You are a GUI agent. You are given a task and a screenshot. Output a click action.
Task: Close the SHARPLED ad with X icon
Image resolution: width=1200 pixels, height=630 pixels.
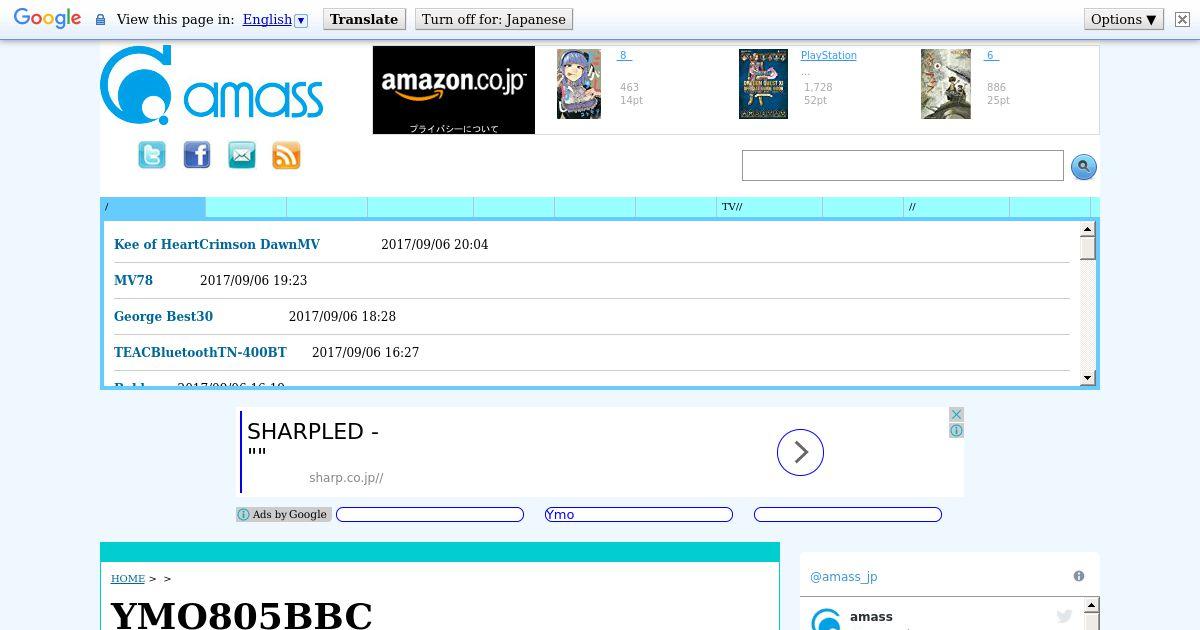[x=956, y=414]
